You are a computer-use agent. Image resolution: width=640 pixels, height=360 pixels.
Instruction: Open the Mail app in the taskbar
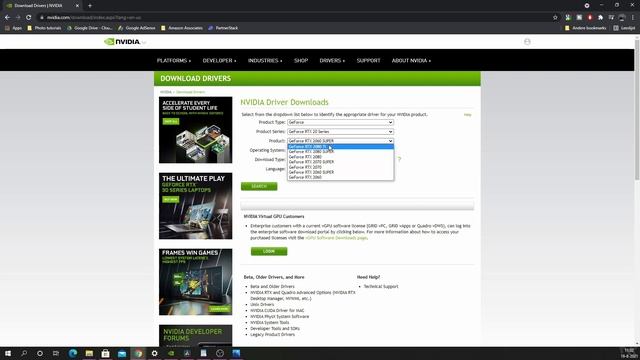122,353
